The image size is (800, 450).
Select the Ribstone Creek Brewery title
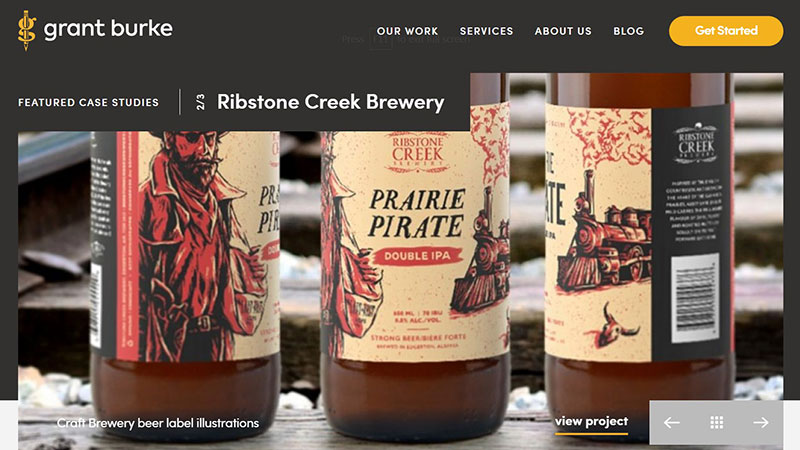(331, 102)
